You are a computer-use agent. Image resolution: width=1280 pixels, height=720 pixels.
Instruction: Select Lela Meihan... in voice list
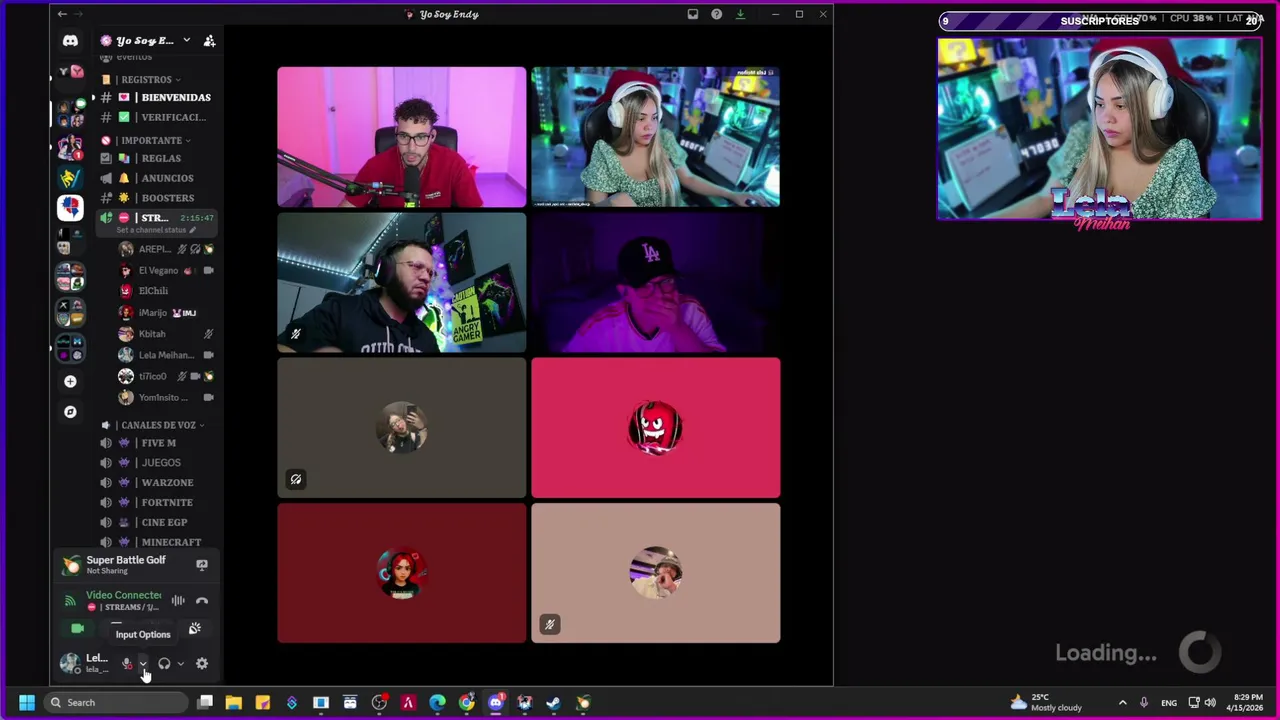[166, 355]
